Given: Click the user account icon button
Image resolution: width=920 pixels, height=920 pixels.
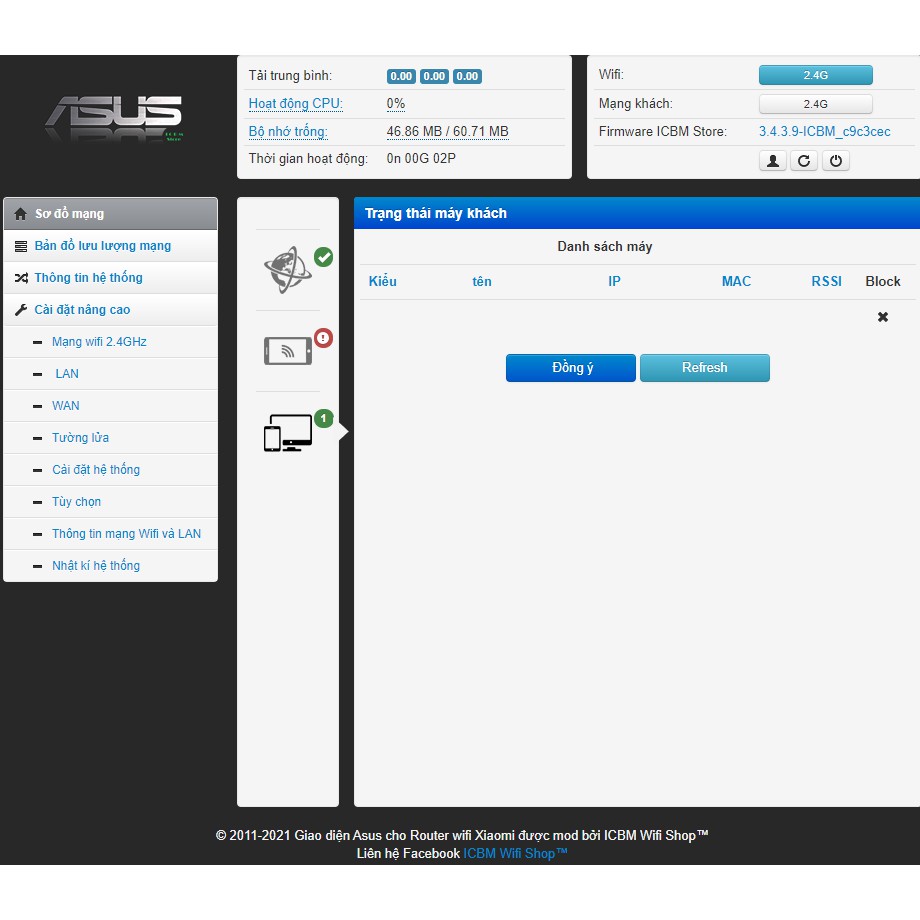Looking at the screenshot, I should pos(772,160).
